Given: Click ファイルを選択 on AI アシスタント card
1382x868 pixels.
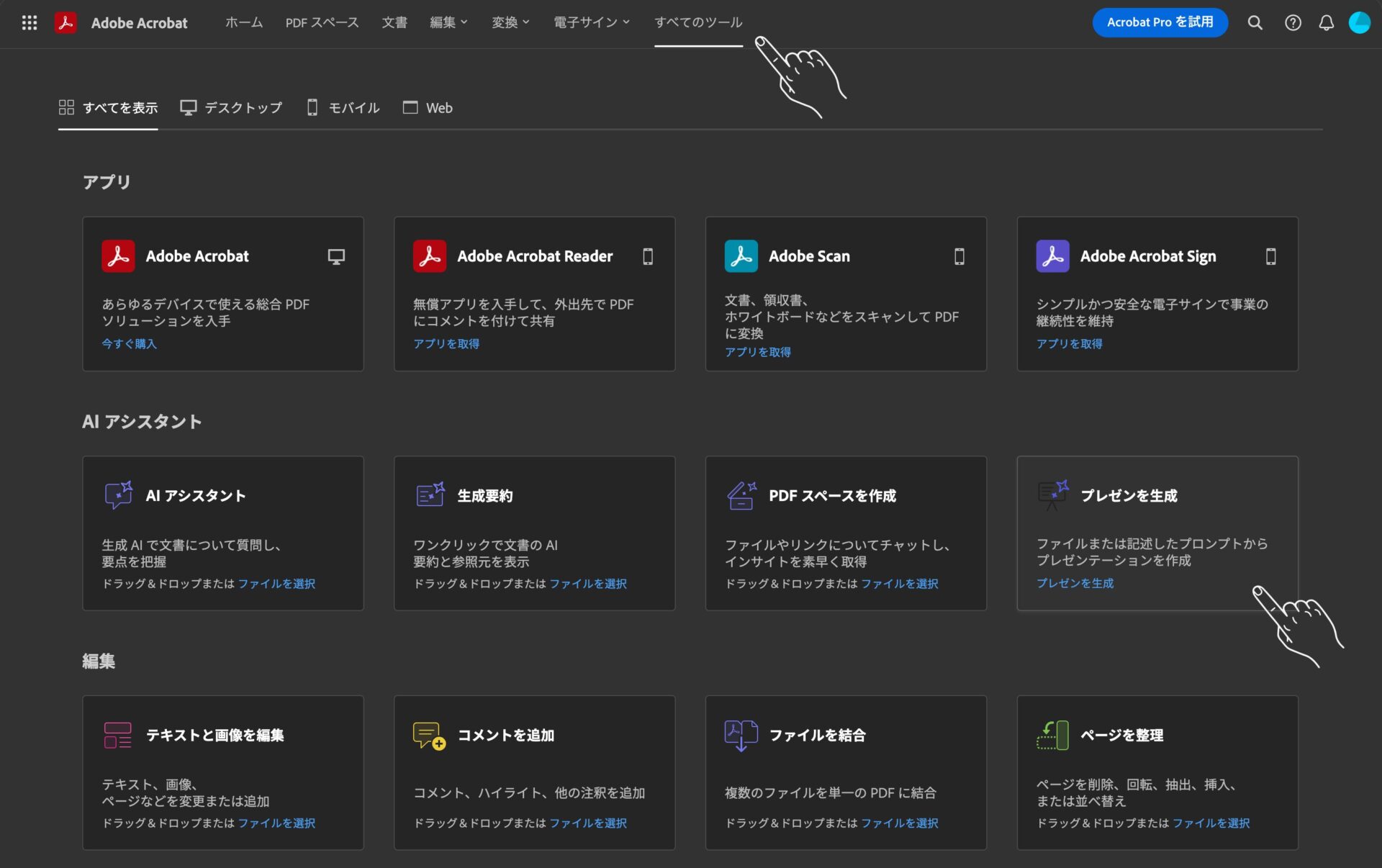Looking at the screenshot, I should coord(276,584).
